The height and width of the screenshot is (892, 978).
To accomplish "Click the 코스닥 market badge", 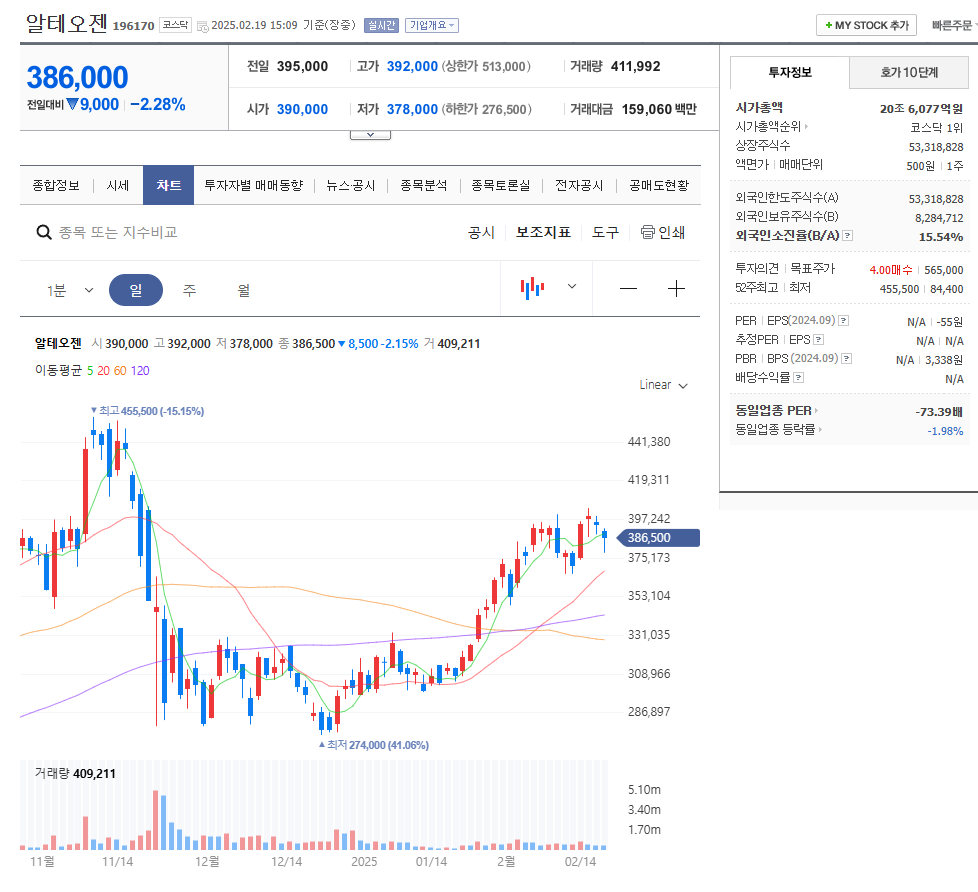I will [175, 25].
